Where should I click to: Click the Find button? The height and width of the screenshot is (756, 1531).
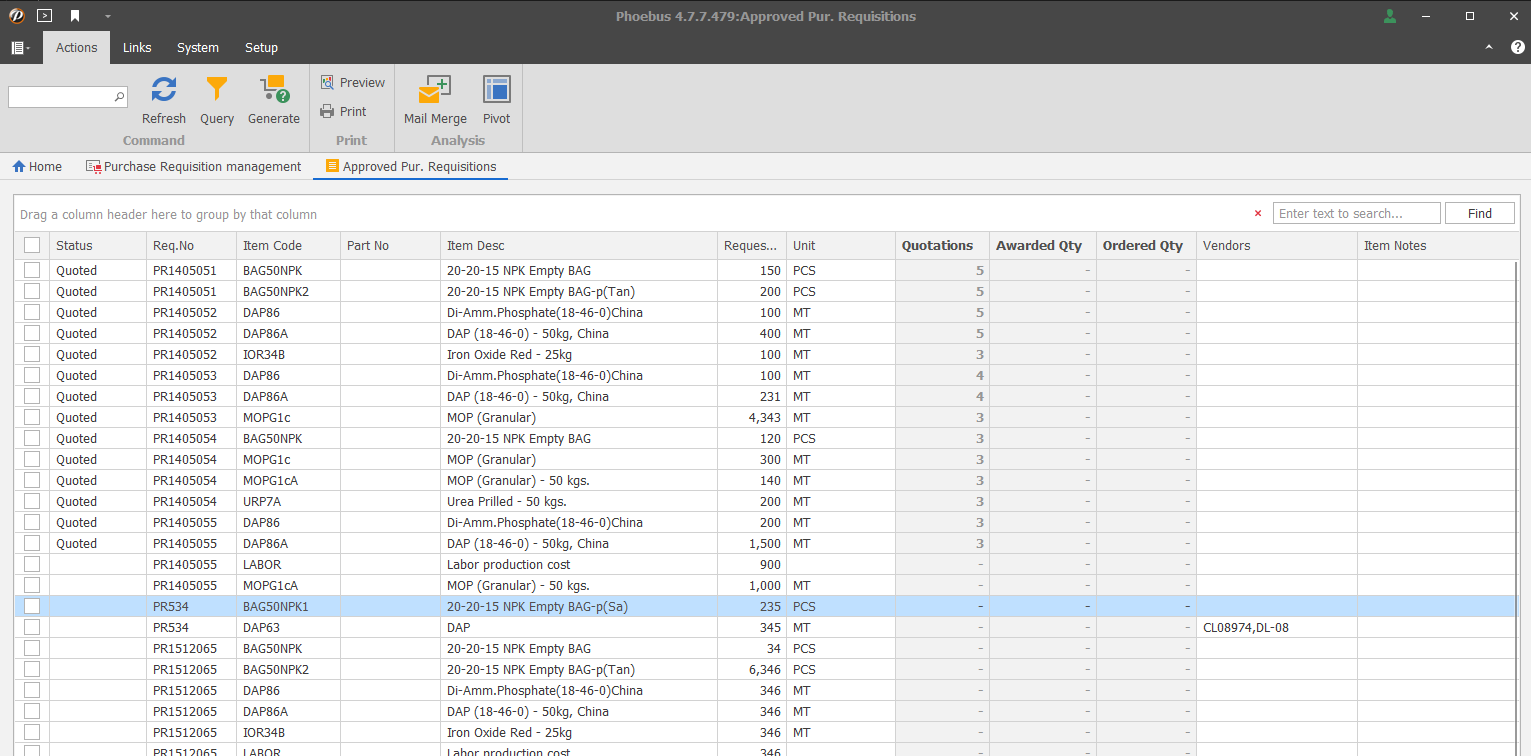coord(1480,213)
